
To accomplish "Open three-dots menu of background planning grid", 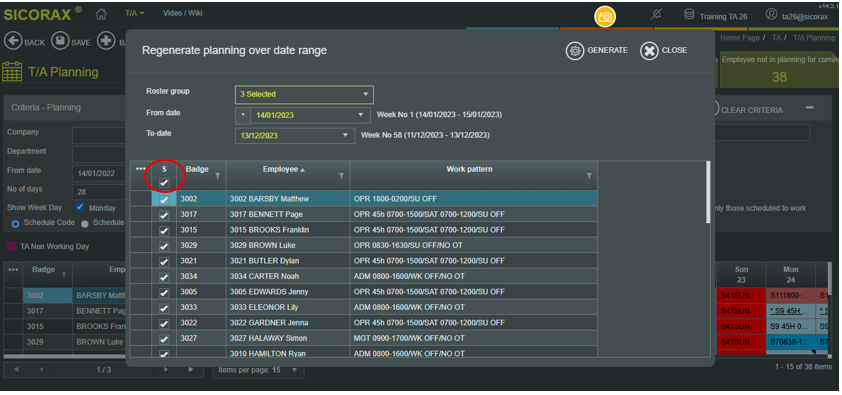I will (x=13, y=269).
